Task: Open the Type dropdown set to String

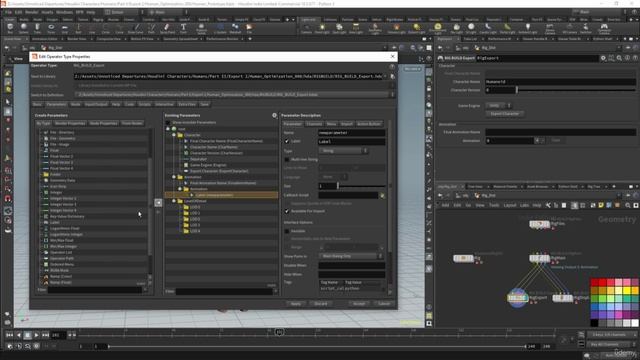Action: click(343, 151)
